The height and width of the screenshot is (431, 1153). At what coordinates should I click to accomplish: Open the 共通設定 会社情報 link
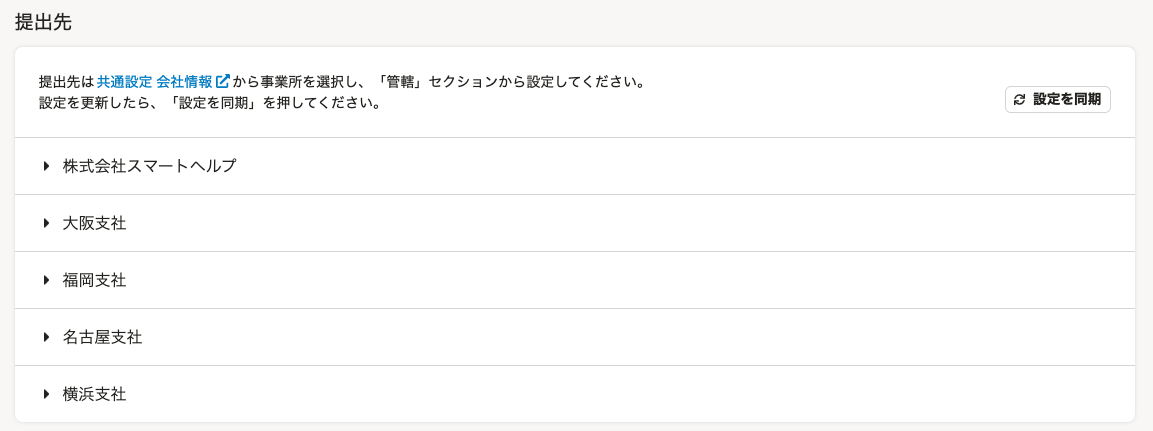pos(163,81)
